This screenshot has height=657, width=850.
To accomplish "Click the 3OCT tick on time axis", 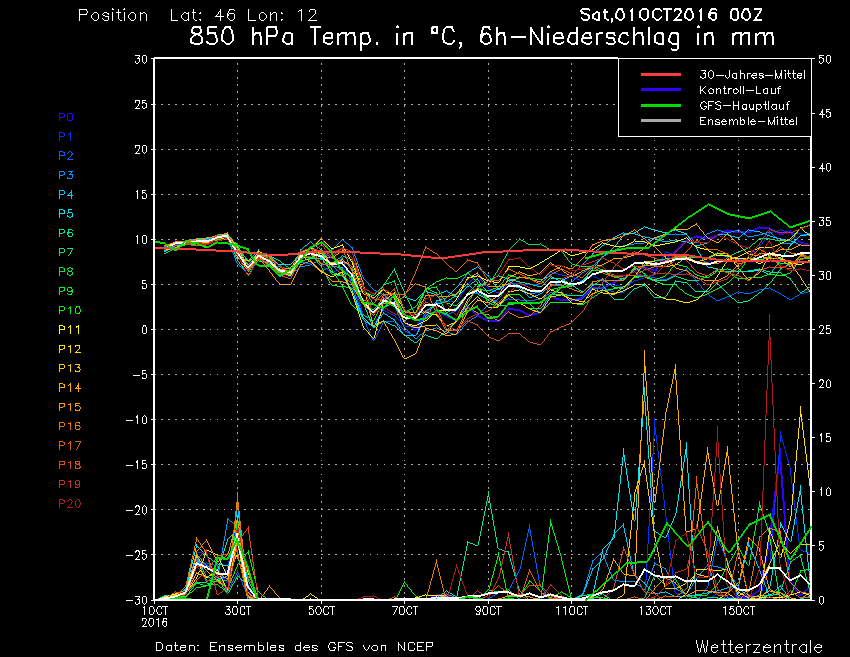I will pyautogui.click(x=237, y=610).
